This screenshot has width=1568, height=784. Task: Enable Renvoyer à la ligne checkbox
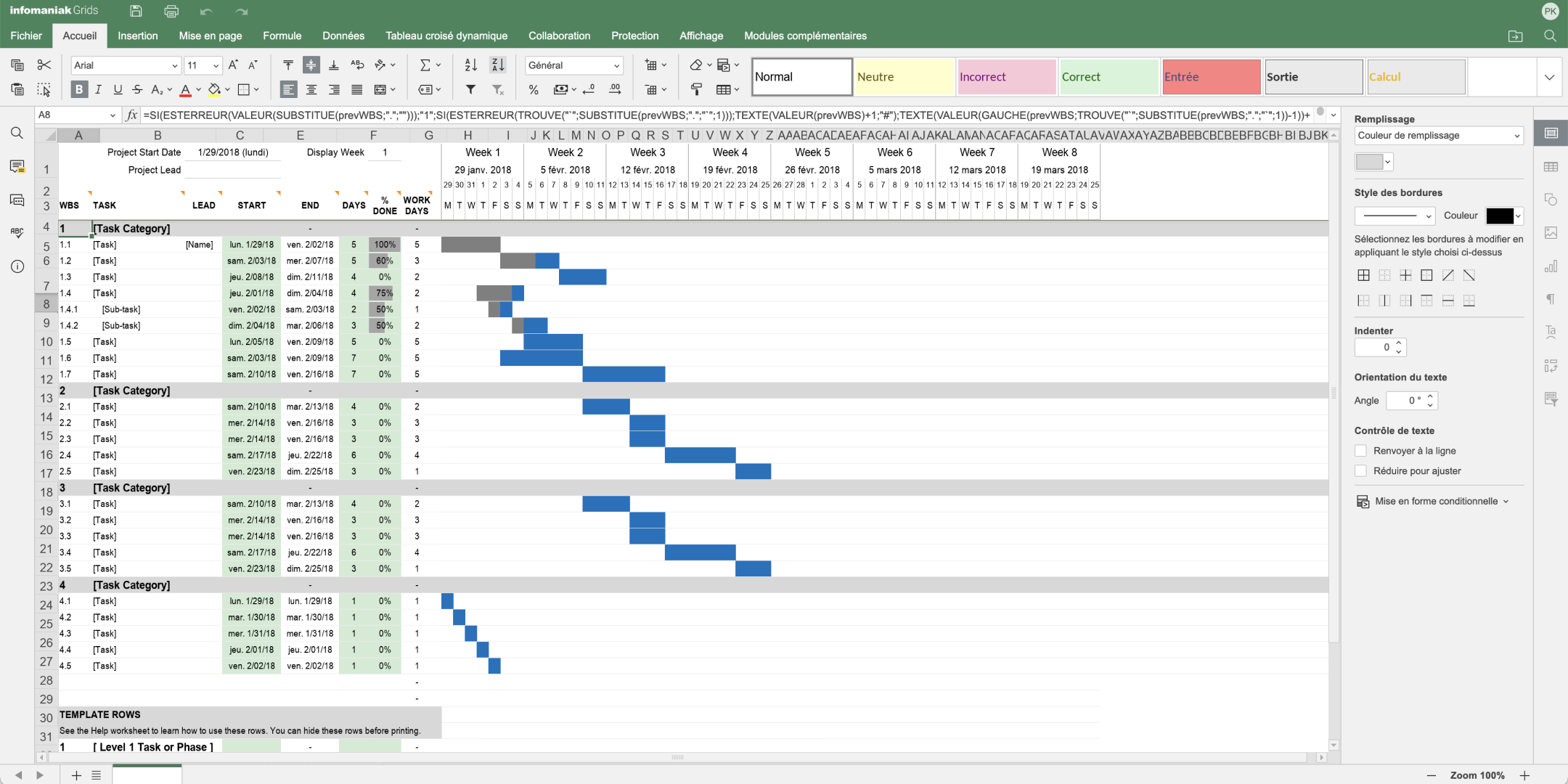coord(1361,451)
